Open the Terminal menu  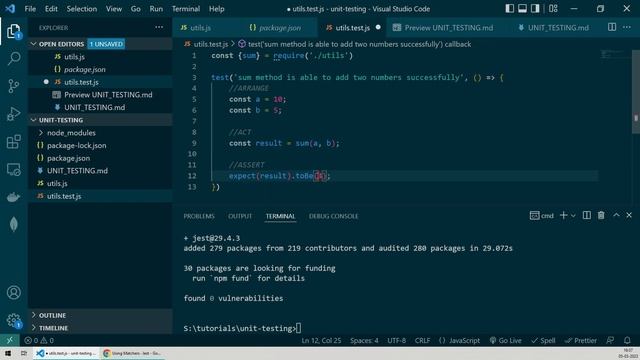(186, 9)
